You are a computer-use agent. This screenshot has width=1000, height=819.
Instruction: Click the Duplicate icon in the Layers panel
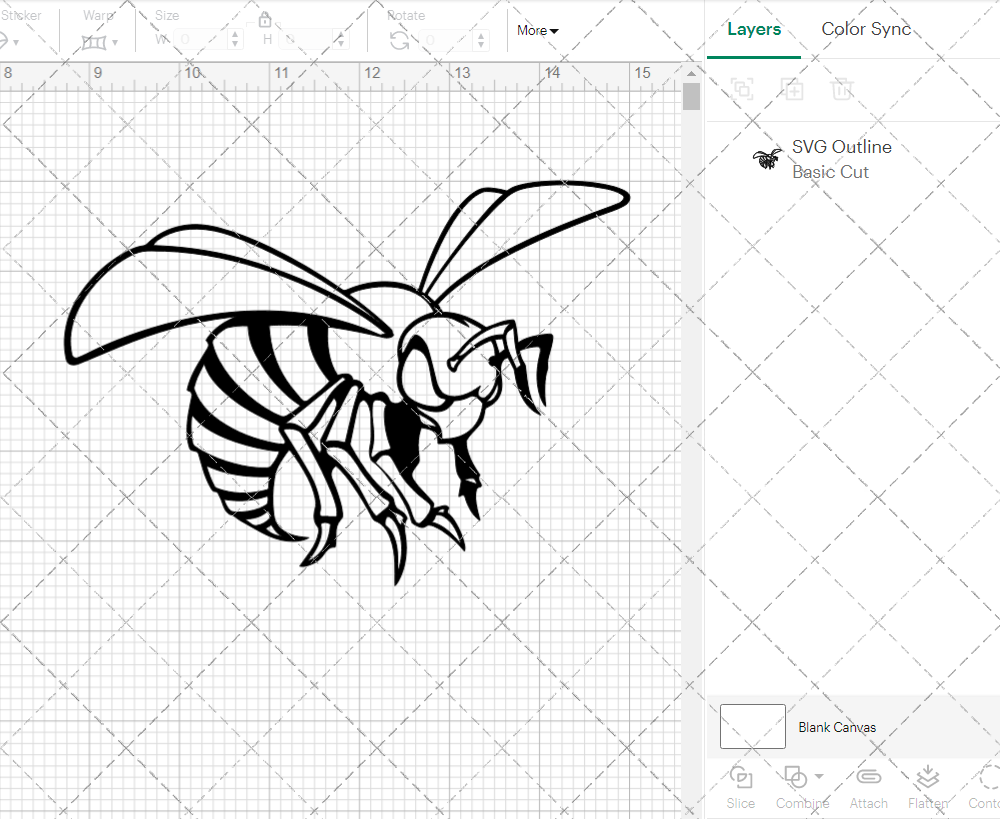coord(793,90)
